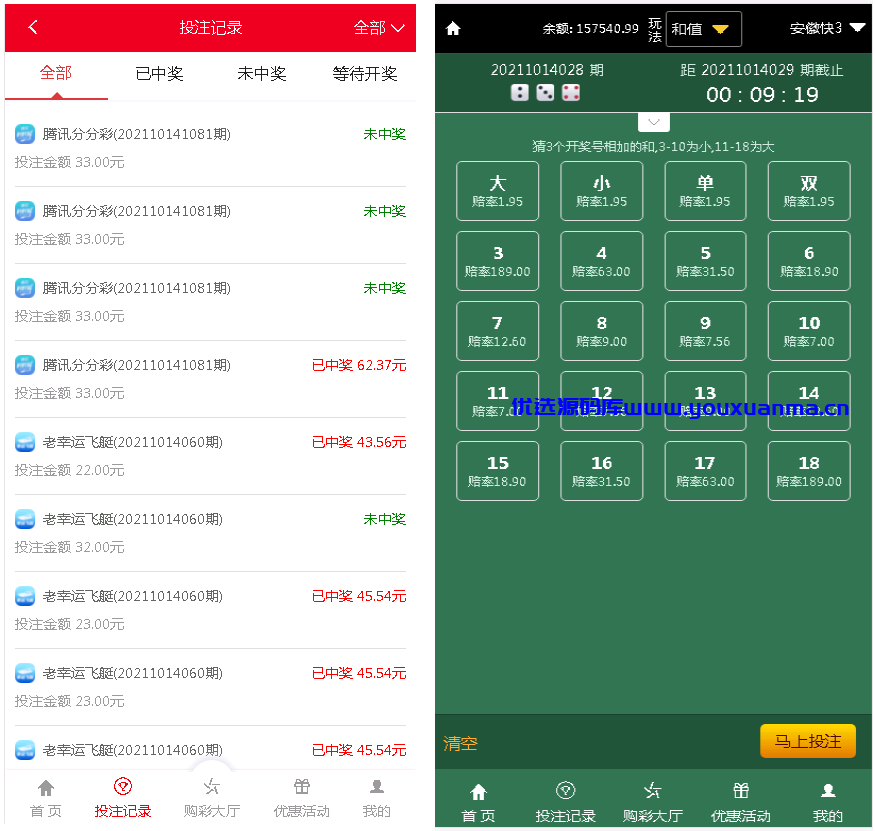This screenshot has height=831, width=875.
Task: Choose sum 14 bet tile
Action: point(809,401)
